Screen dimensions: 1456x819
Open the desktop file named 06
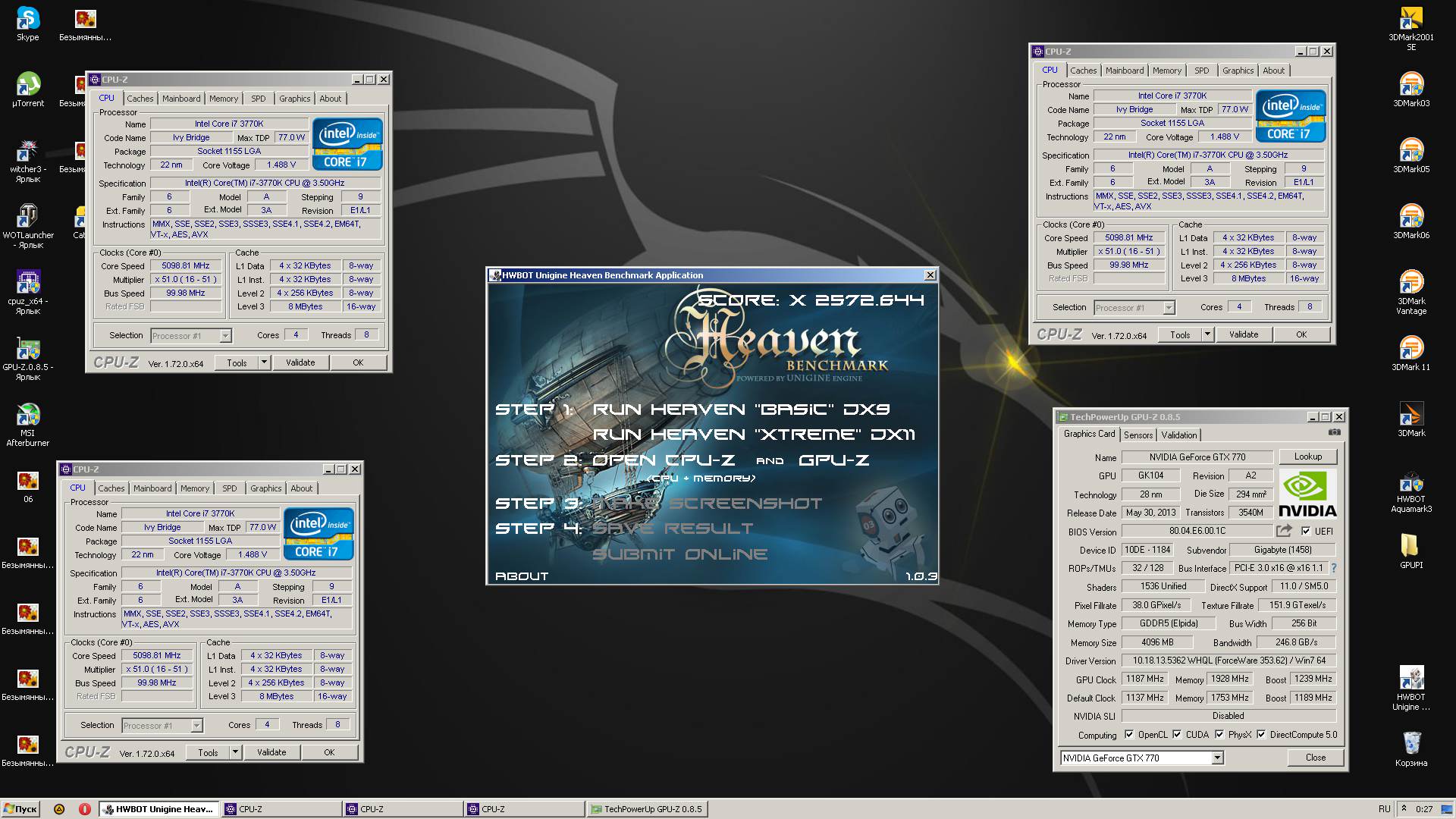28,486
